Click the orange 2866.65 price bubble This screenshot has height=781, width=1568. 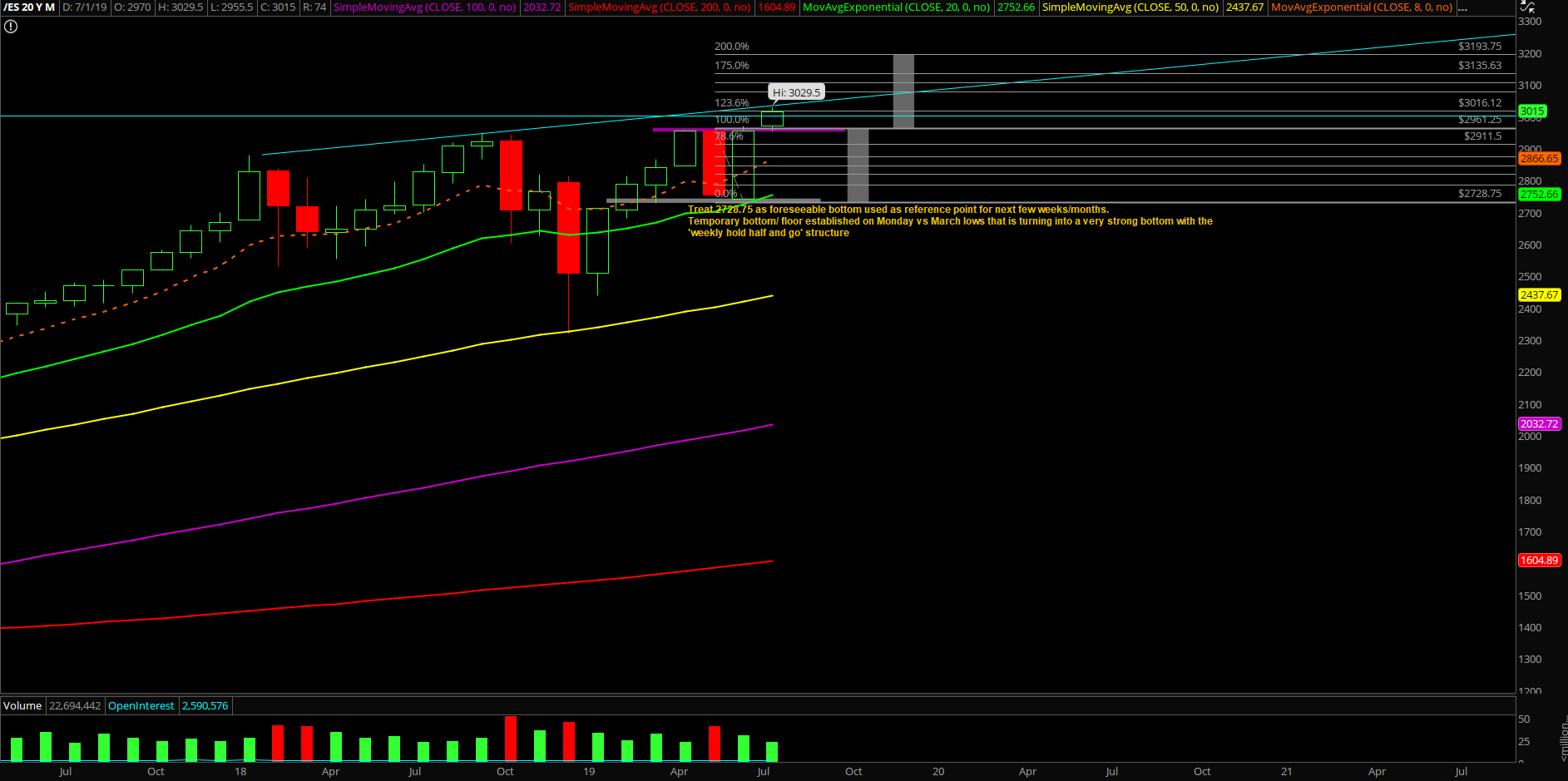(x=1539, y=159)
